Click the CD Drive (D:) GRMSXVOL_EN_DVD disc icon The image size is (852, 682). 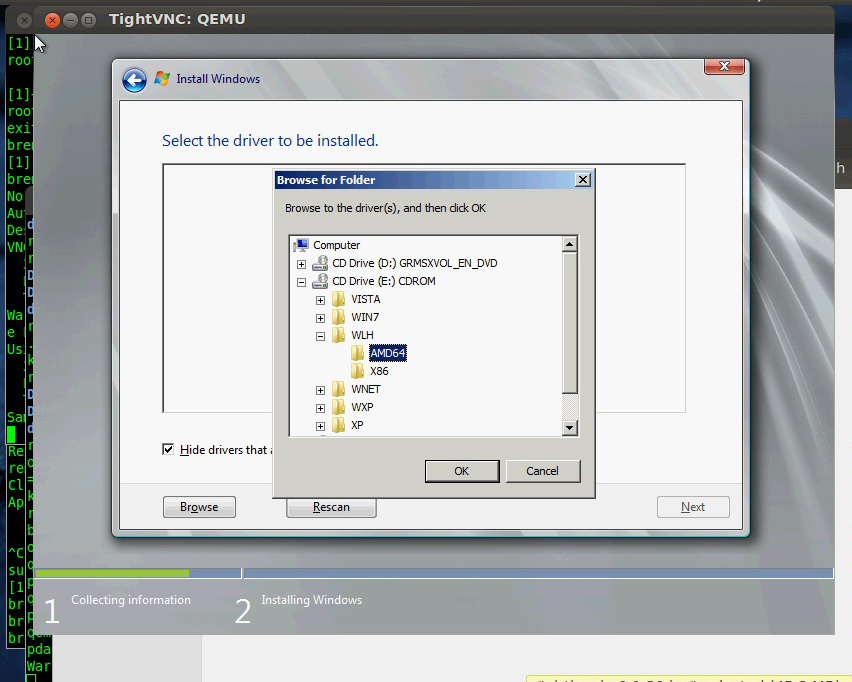[x=320, y=263]
